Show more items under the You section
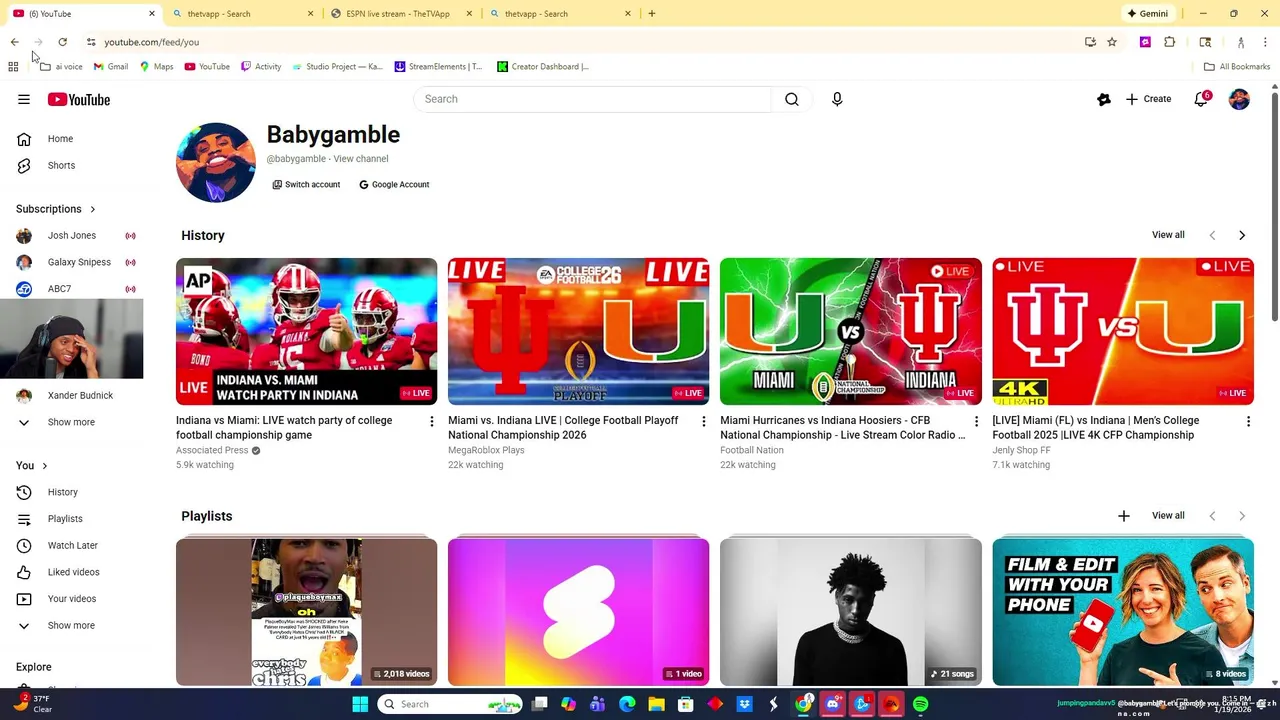1280x720 pixels. click(x=71, y=626)
